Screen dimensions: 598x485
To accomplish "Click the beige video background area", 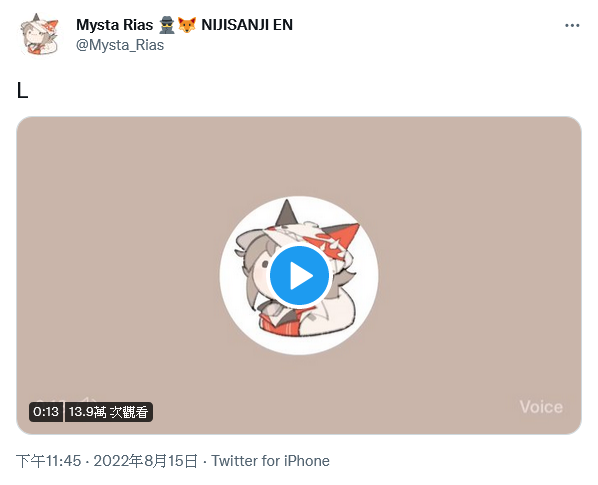I will pyautogui.click(x=114, y=229).
